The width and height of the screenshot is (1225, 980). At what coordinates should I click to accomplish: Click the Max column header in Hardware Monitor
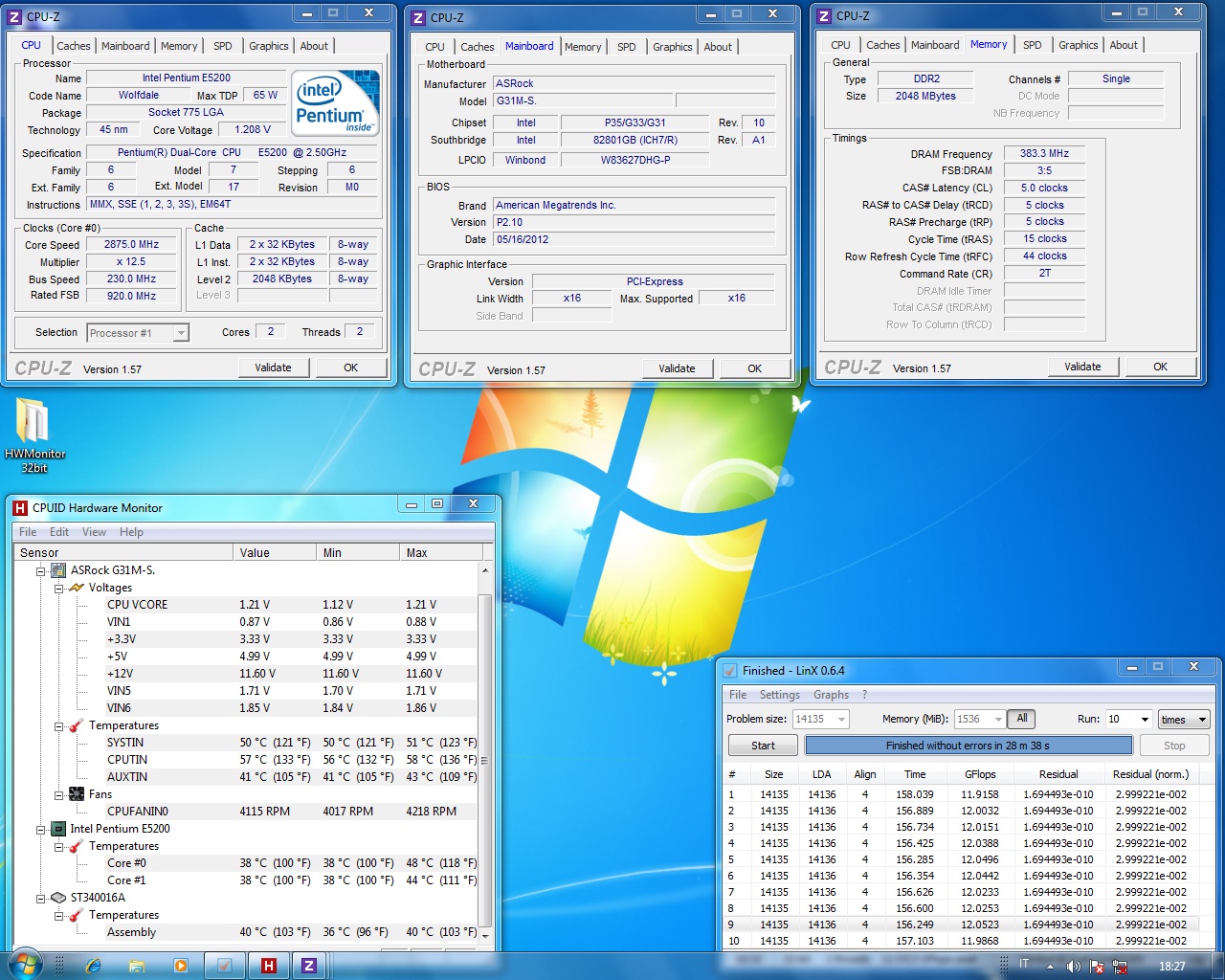440,552
